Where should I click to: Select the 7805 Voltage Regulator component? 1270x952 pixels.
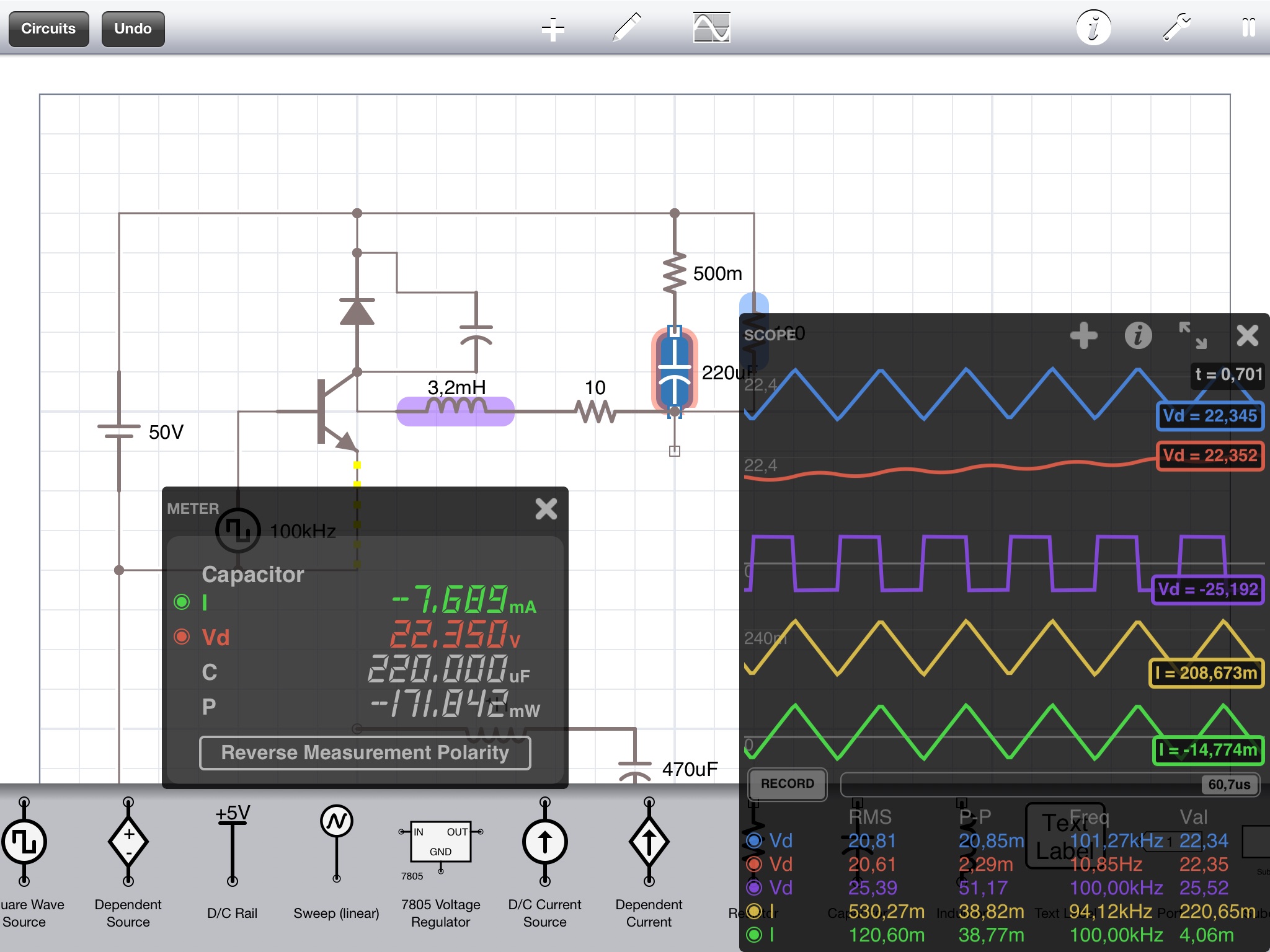[440, 875]
